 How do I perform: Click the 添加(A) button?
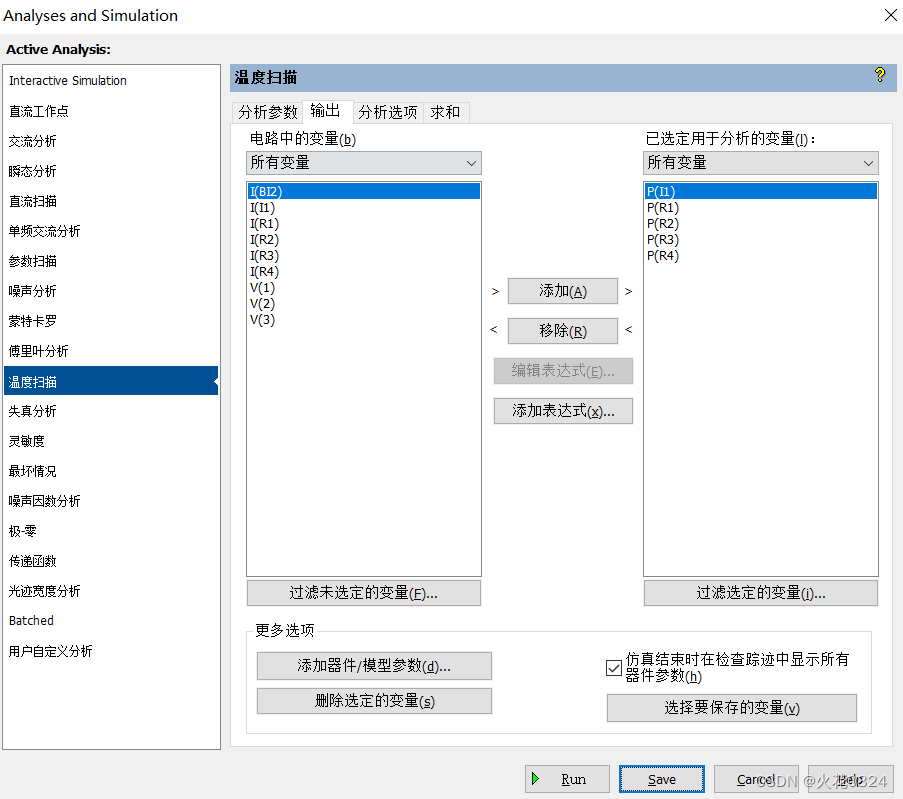(x=562, y=291)
